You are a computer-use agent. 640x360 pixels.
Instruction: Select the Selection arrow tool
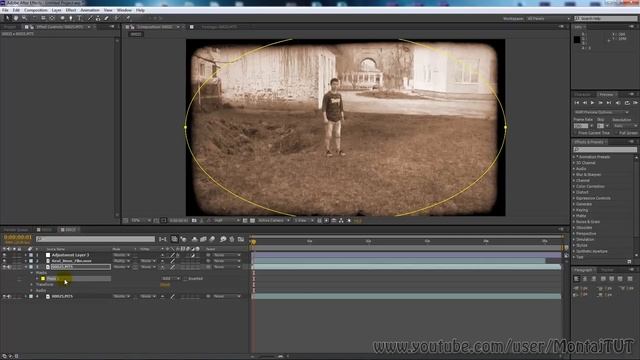pos(7,18)
